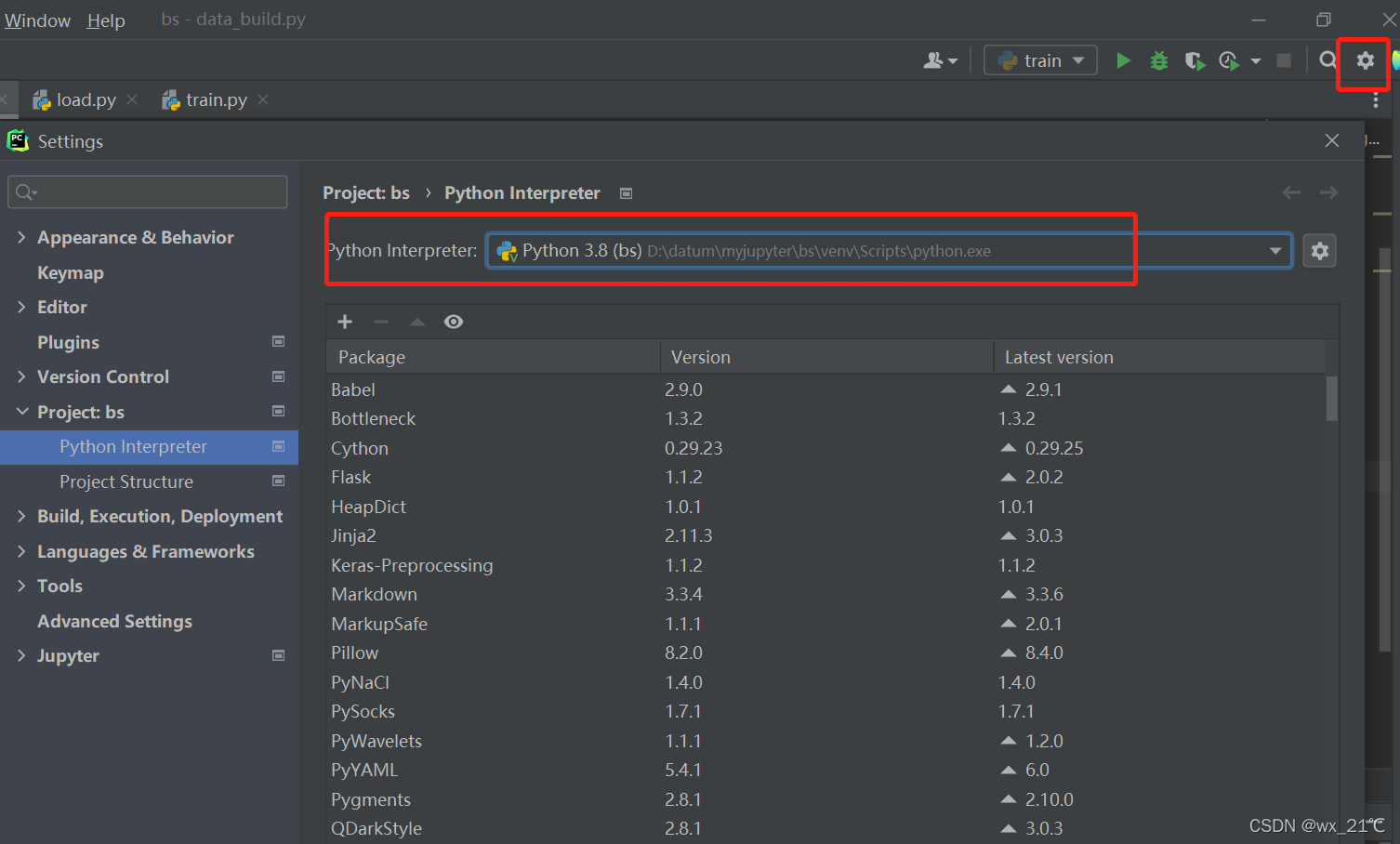Click project-level icon beside Python Interpreter breadcrumb

(x=627, y=193)
